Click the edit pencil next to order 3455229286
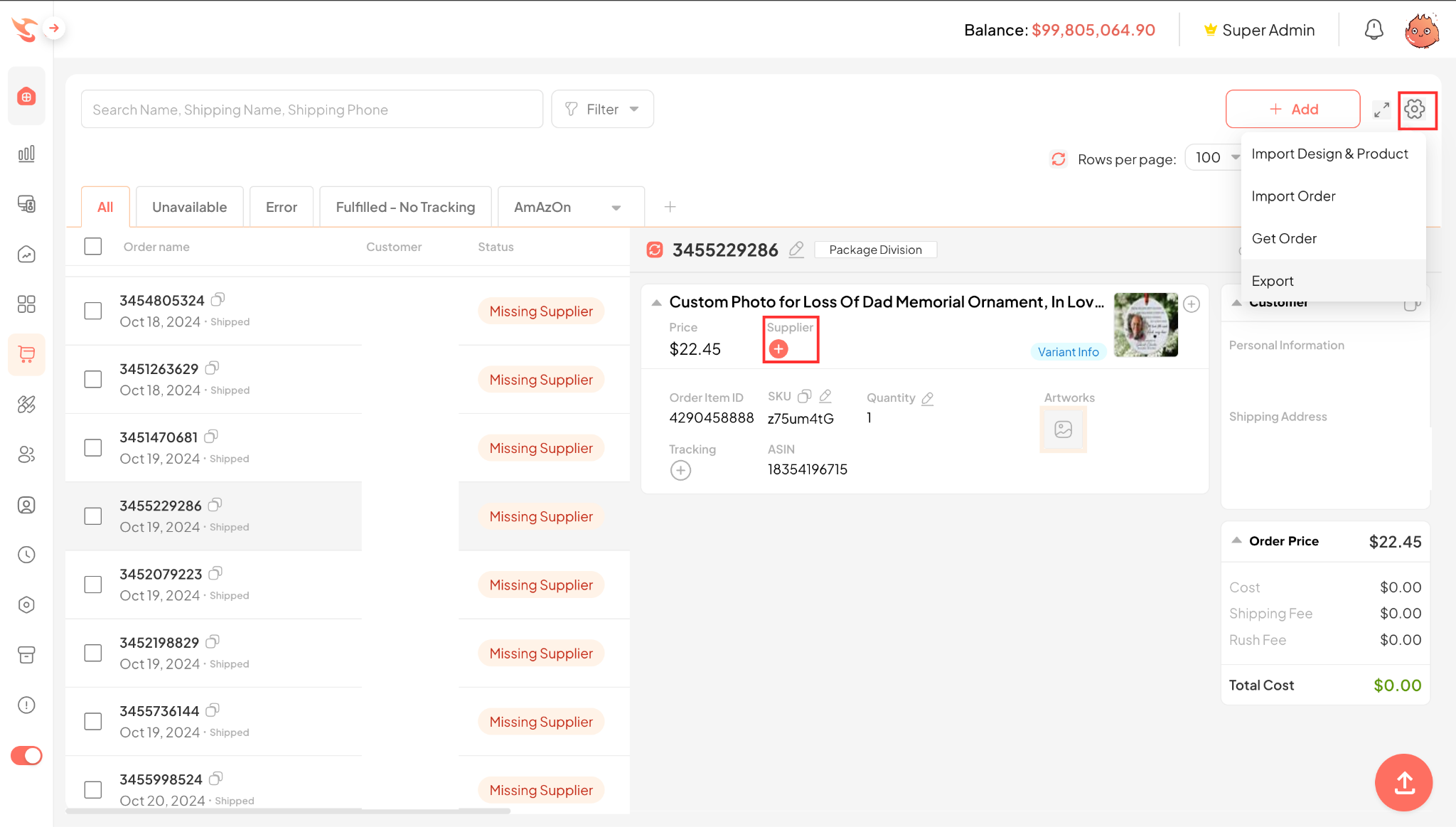Viewport: 1456px width, 827px height. coord(796,250)
